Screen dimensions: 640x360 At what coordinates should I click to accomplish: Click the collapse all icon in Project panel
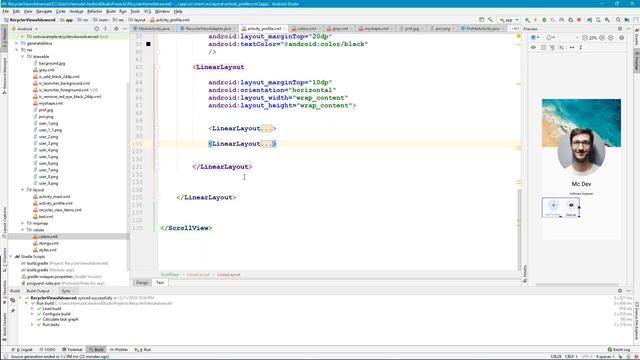click(x=106, y=29)
